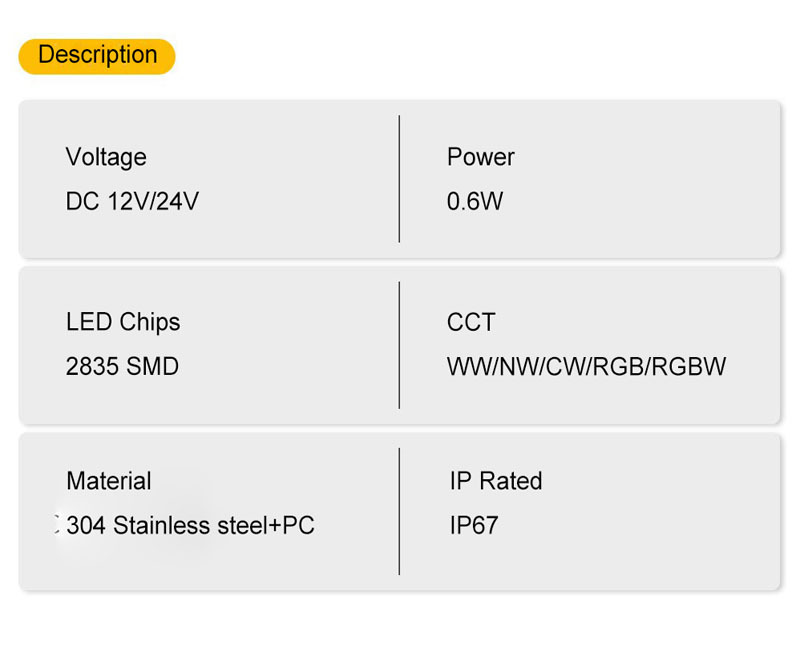Click divider between Material and IP Rated
Viewport: 800px width, 666px height.
point(399,511)
